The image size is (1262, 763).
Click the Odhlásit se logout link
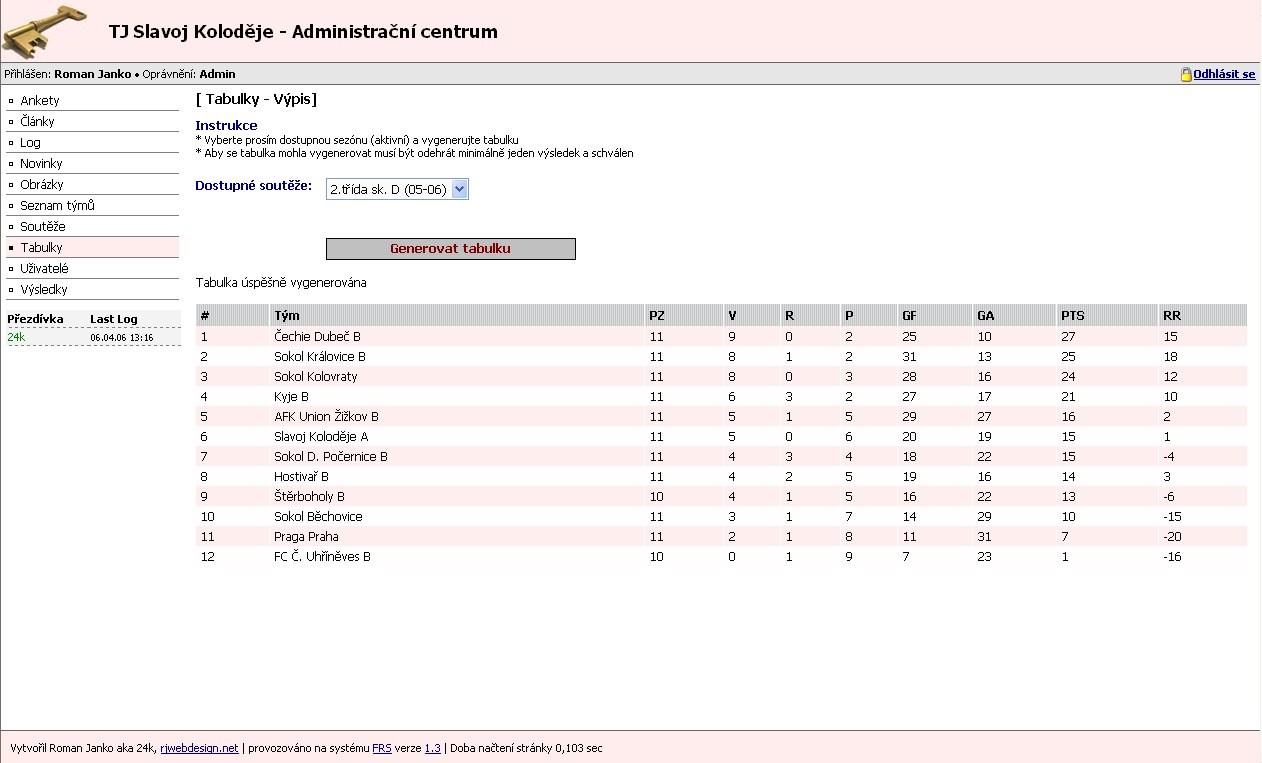(1224, 74)
